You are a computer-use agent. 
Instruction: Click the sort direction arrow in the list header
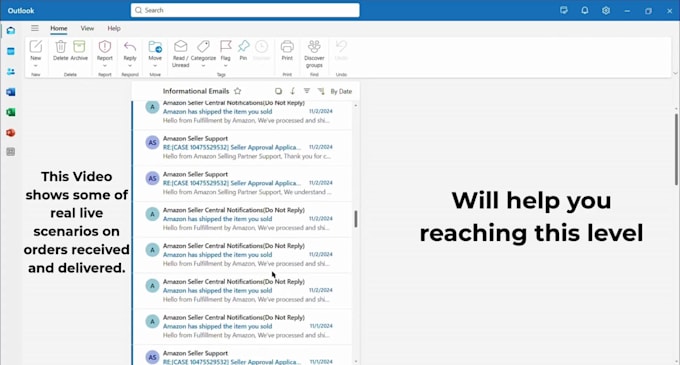coord(293,91)
